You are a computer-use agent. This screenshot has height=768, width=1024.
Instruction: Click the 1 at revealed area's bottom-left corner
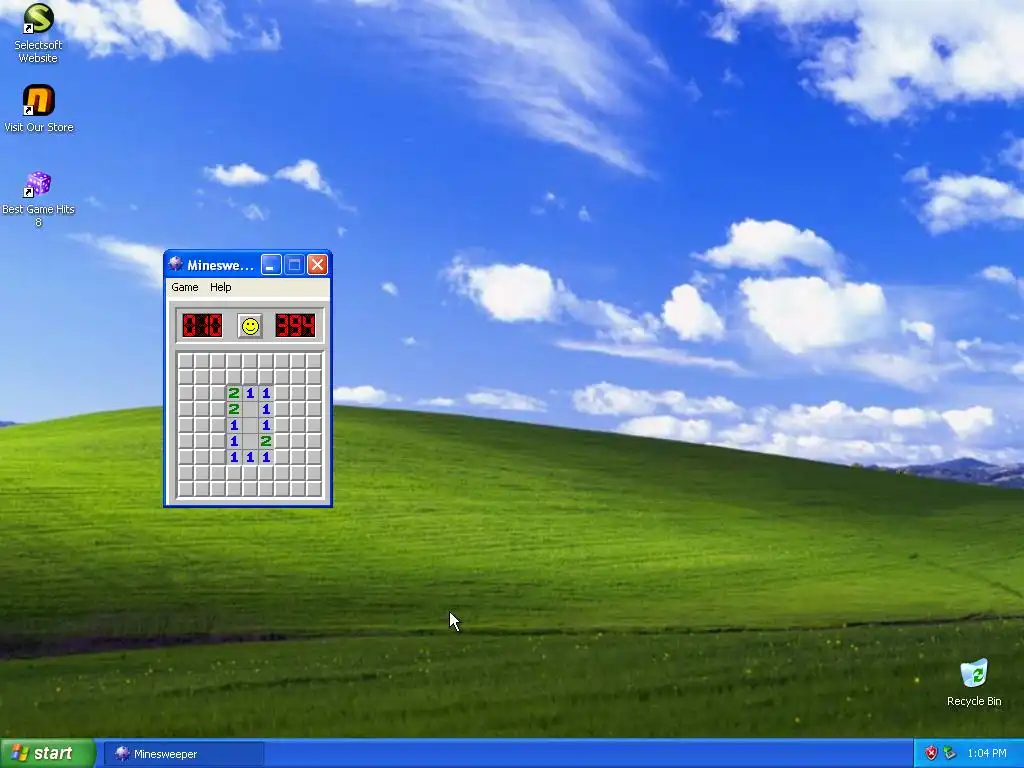click(234, 457)
